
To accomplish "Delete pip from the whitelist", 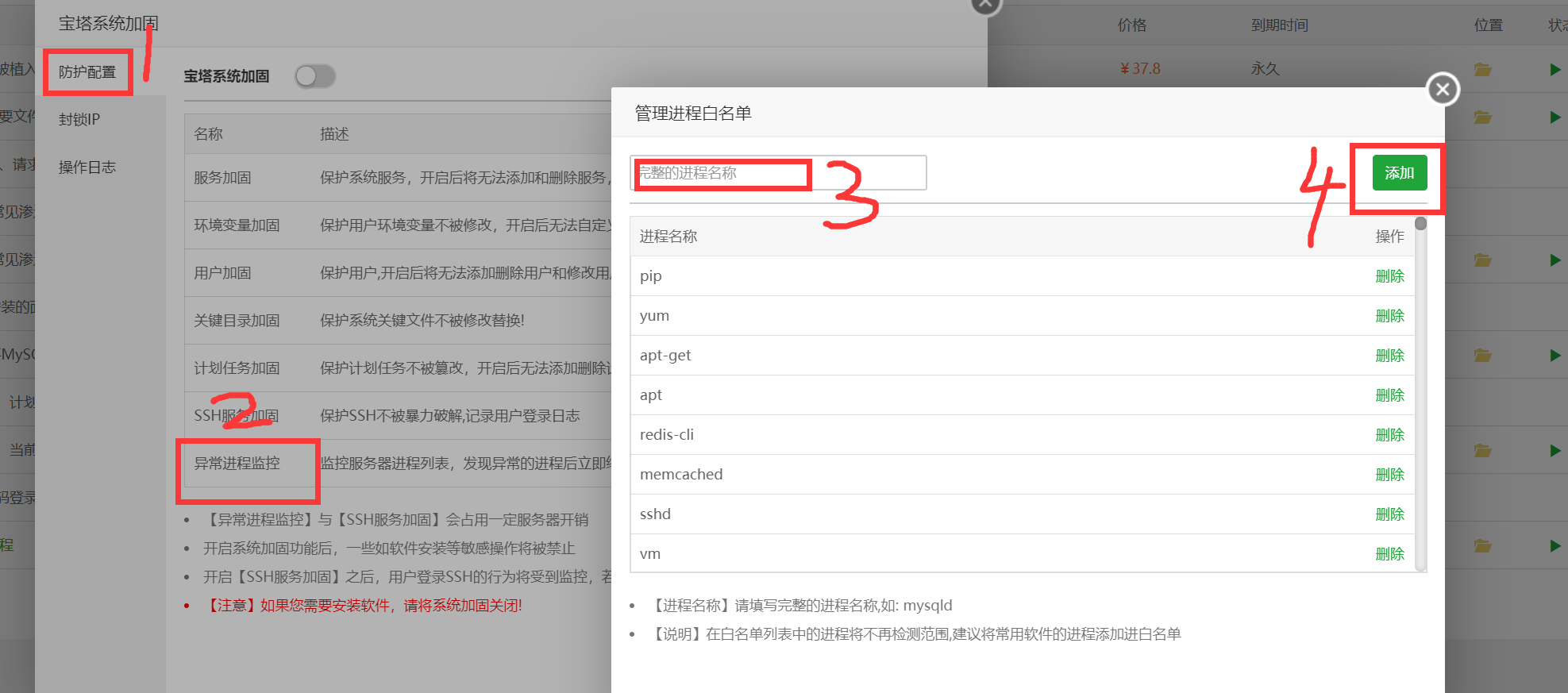I will tap(1390, 276).
